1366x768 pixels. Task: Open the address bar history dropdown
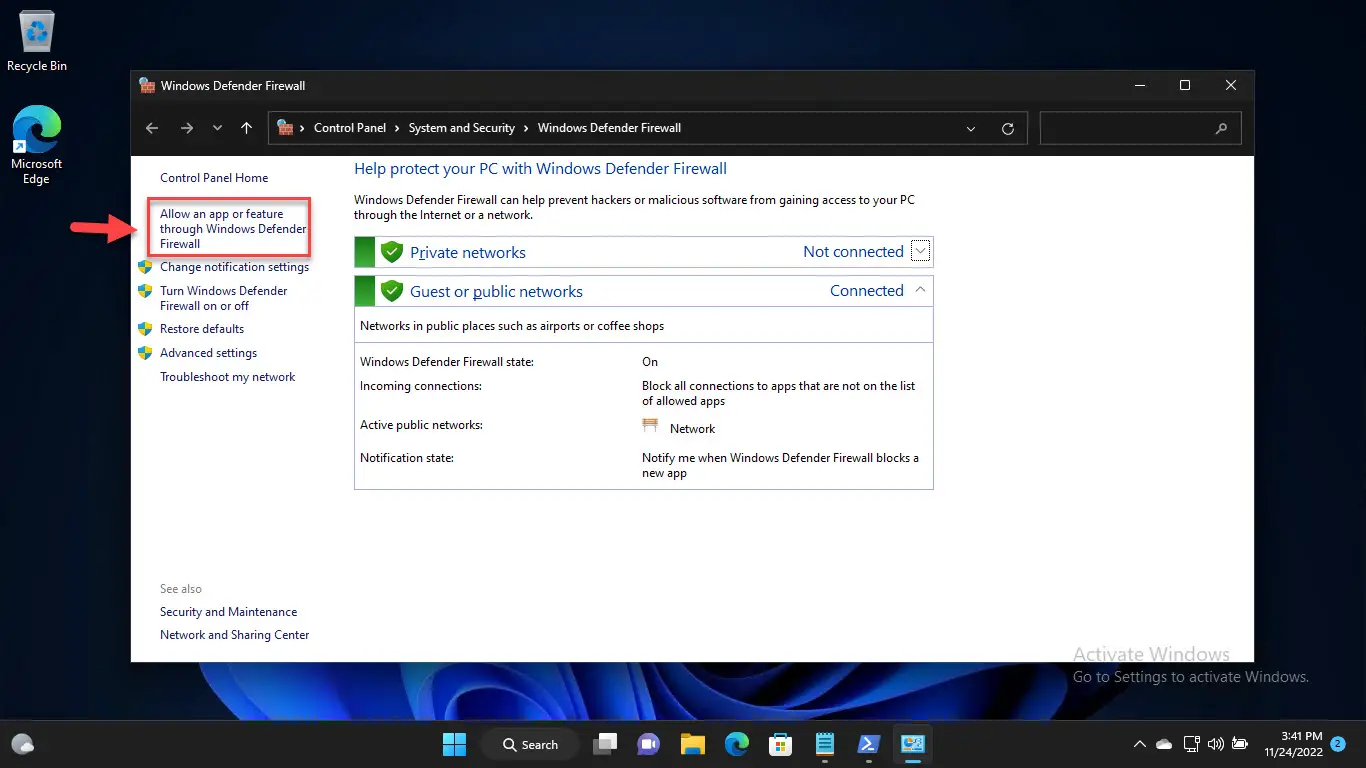point(971,128)
